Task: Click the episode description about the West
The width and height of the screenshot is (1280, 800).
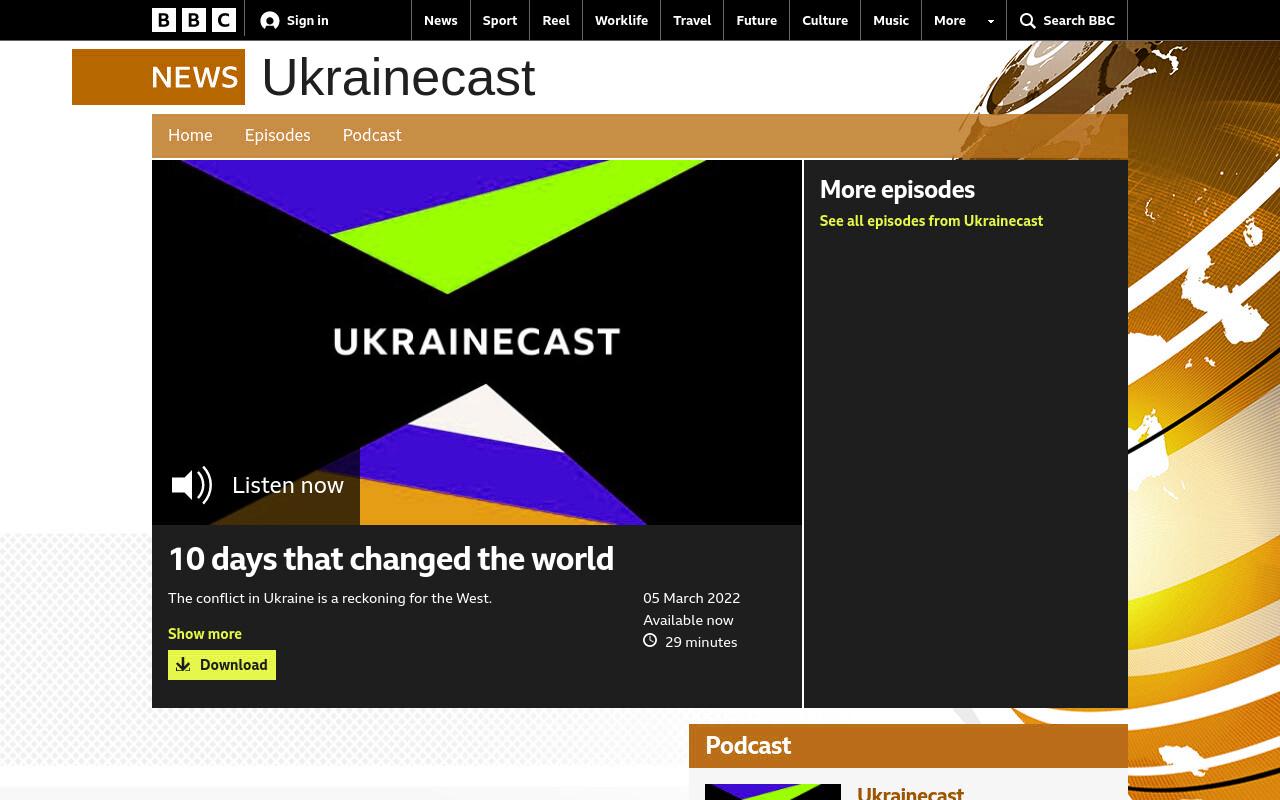Action: [x=330, y=598]
